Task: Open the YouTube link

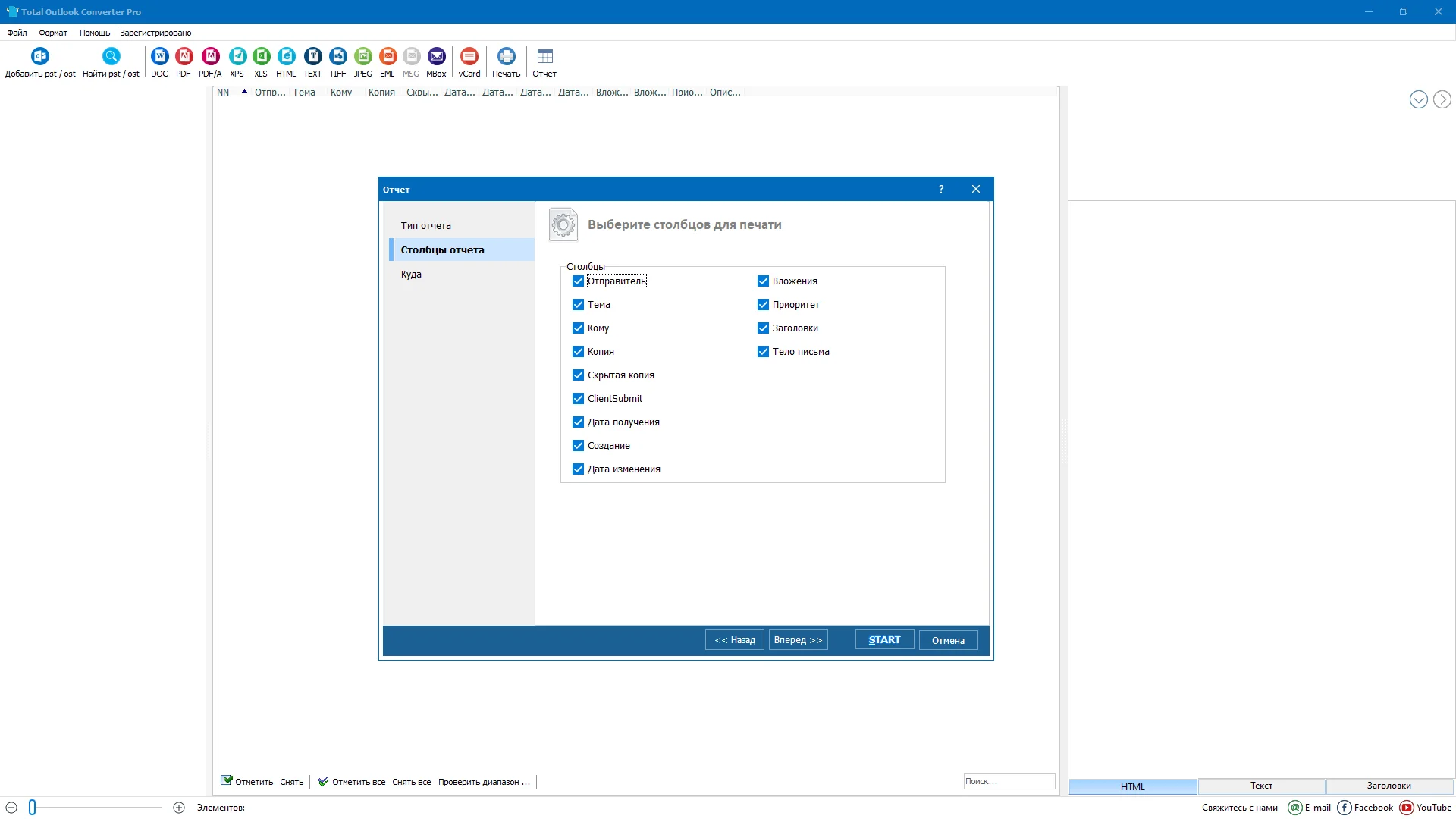Action: coord(1426,808)
